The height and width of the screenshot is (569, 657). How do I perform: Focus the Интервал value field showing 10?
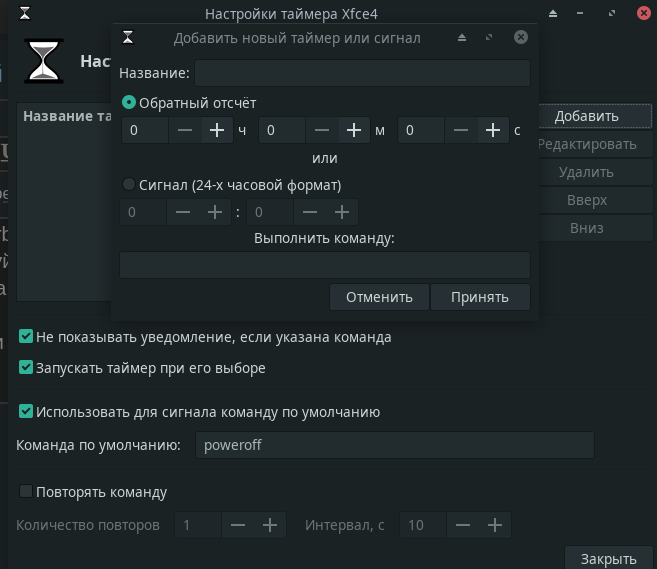pyautogui.click(x=423, y=525)
